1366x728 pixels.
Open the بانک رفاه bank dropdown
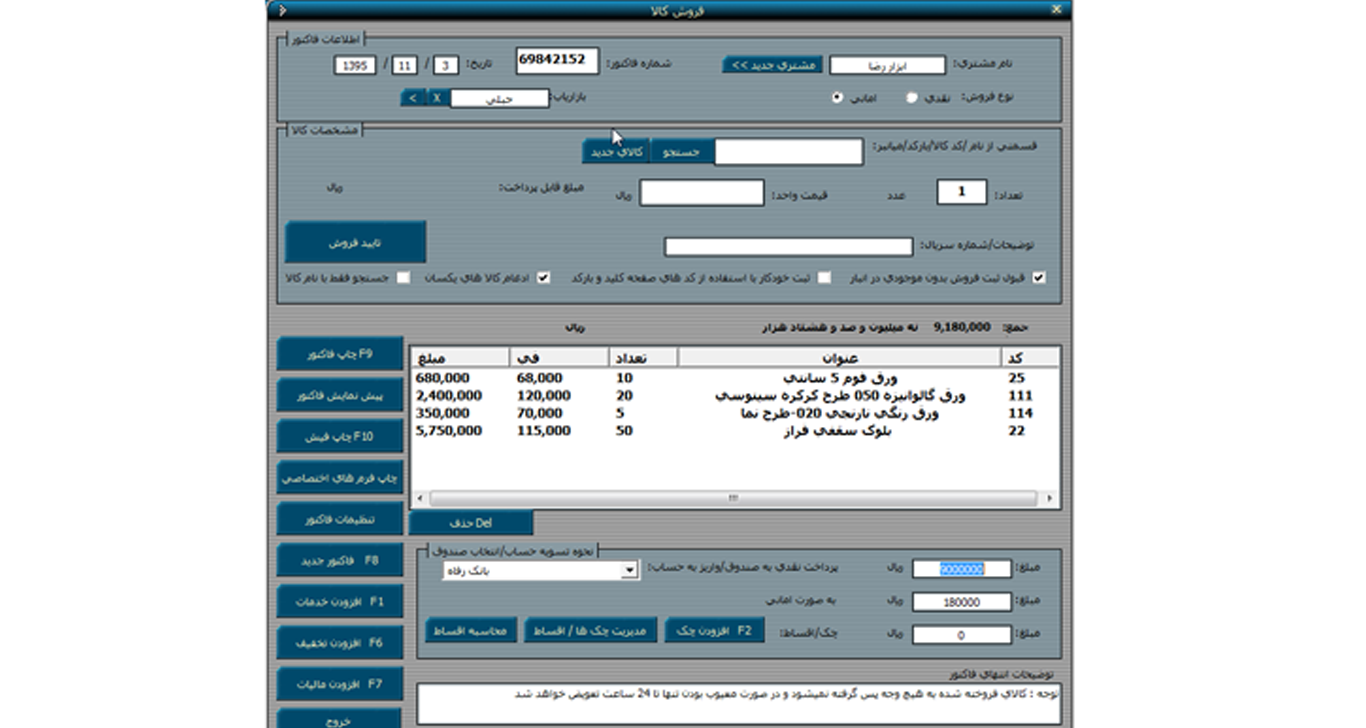629,569
